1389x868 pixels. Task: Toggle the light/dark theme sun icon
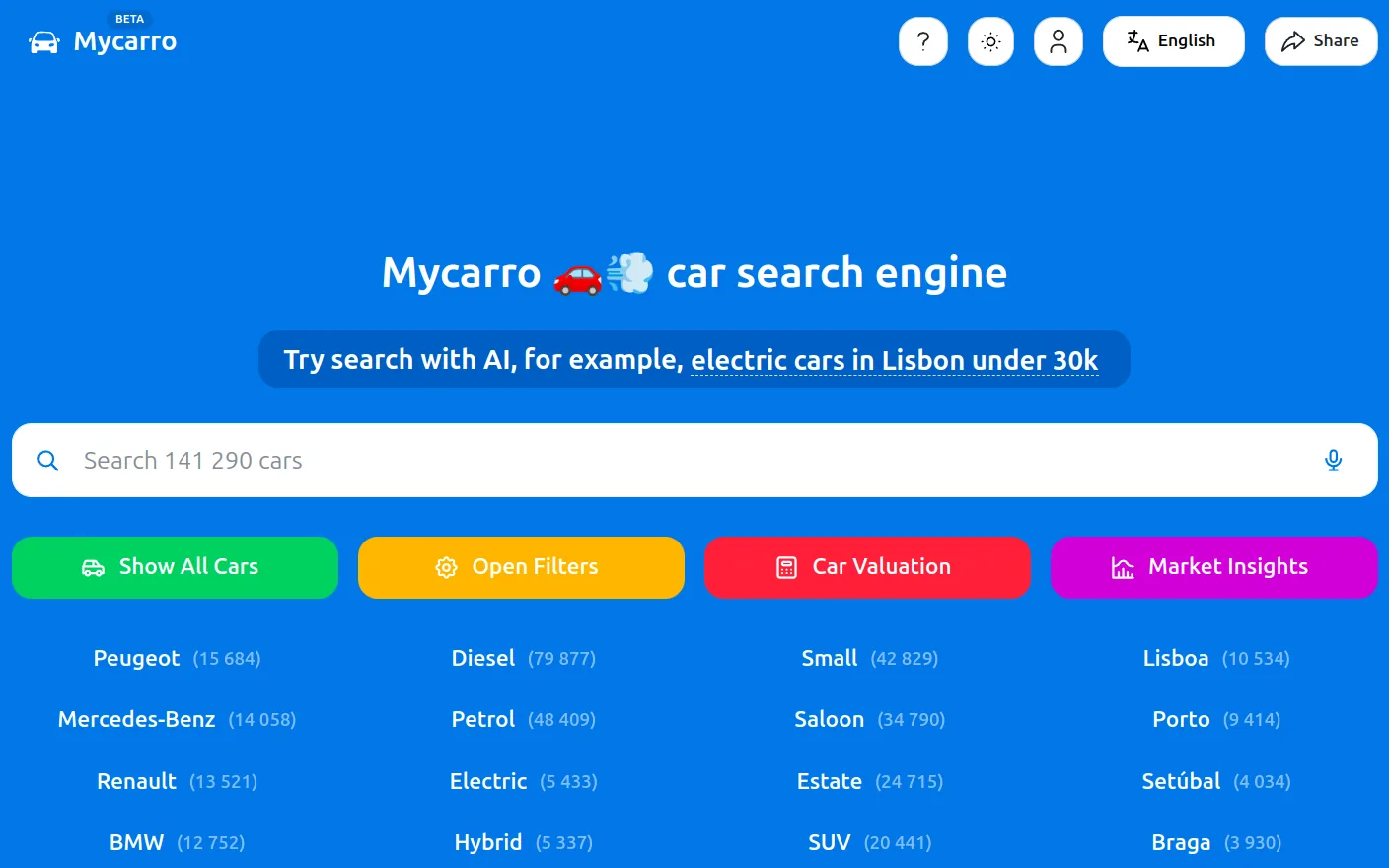coord(990,41)
